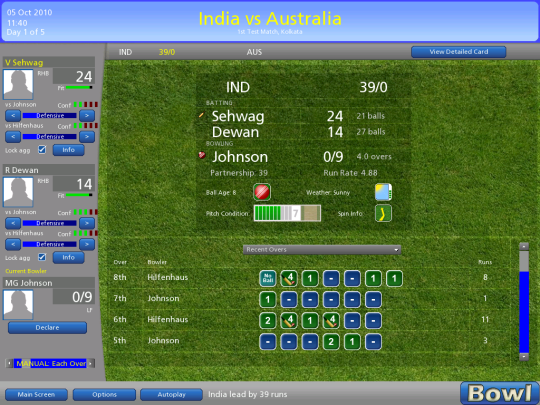Click Dewan's 27 balls text
This screenshot has width=540, height=405.
tap(371, 132)
